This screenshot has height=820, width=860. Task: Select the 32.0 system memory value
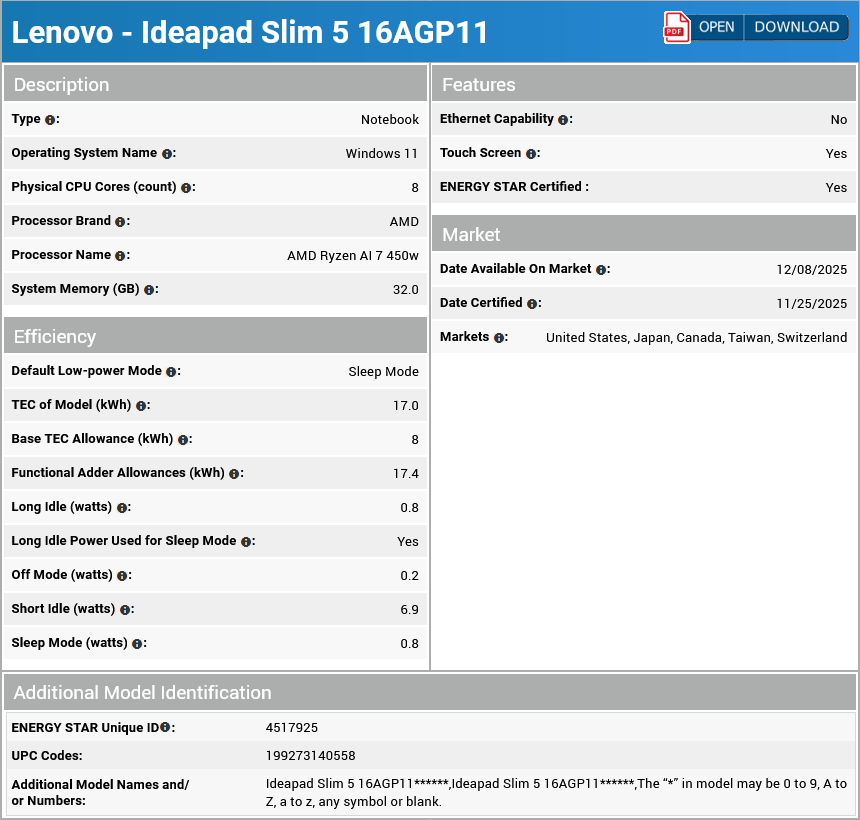(406, 290)
